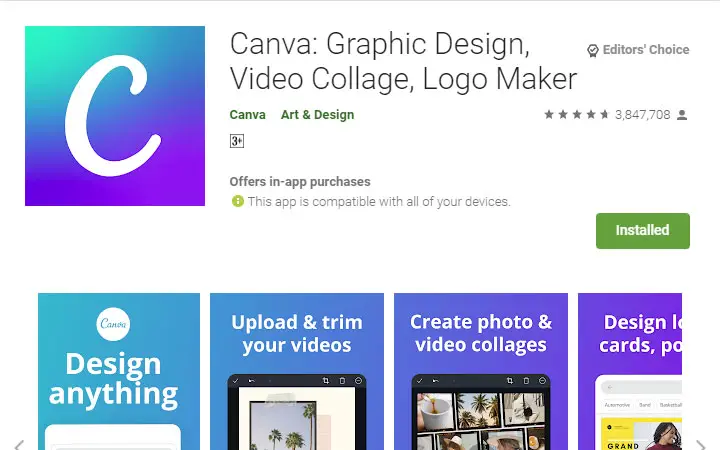Open the Create photo & video collages screenshot

click(481, 371)
